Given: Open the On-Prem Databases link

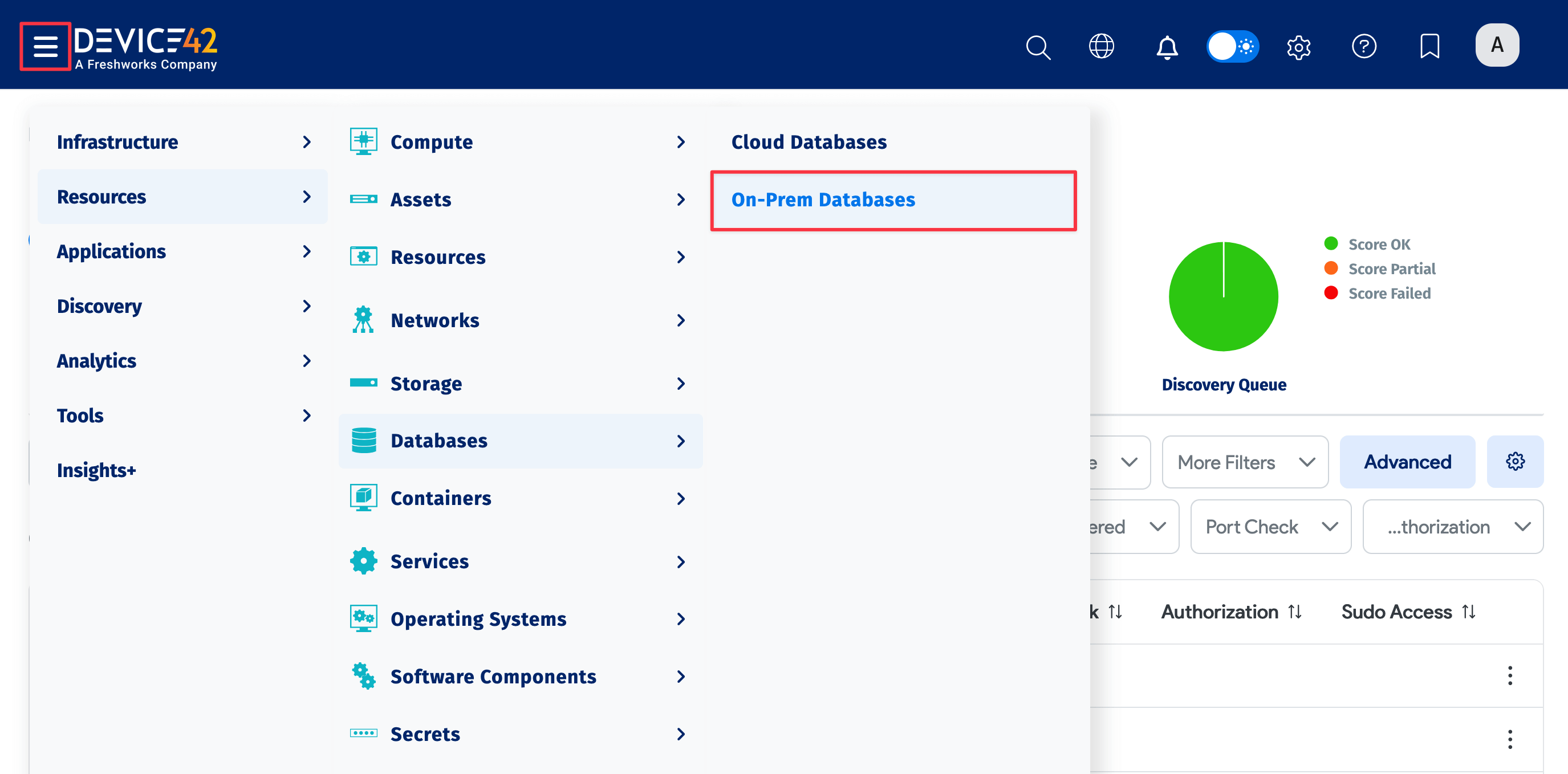Looking at the screenshot, I should click(824, 199).
